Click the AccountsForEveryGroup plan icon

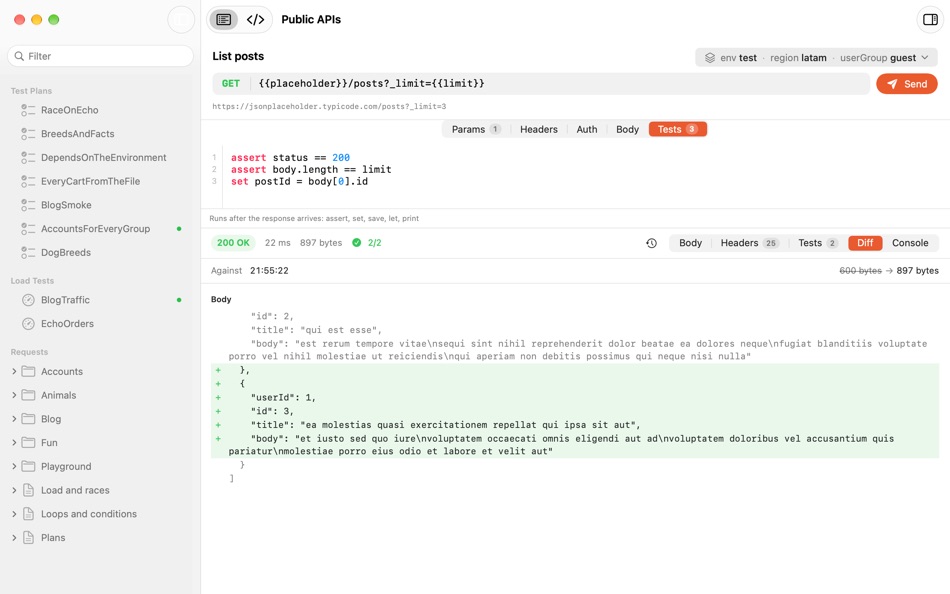coord(28,229)
